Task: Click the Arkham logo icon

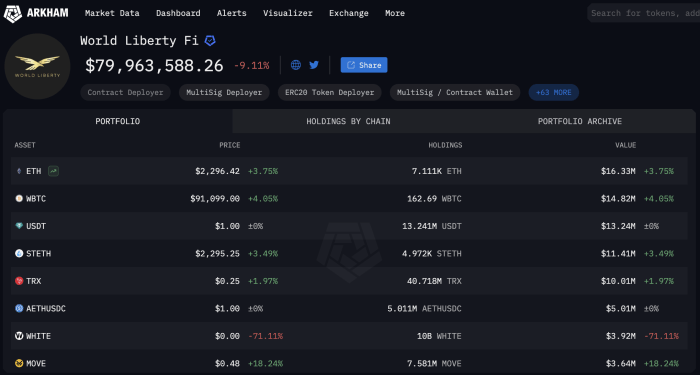Action: coord(12,14)
